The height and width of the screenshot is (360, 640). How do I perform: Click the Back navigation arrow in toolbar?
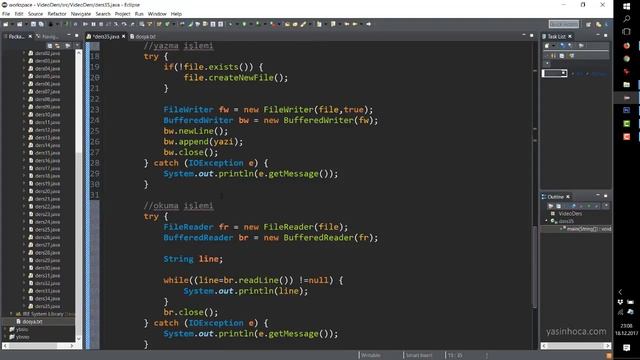pyautogui.click(x=355, y=24)
